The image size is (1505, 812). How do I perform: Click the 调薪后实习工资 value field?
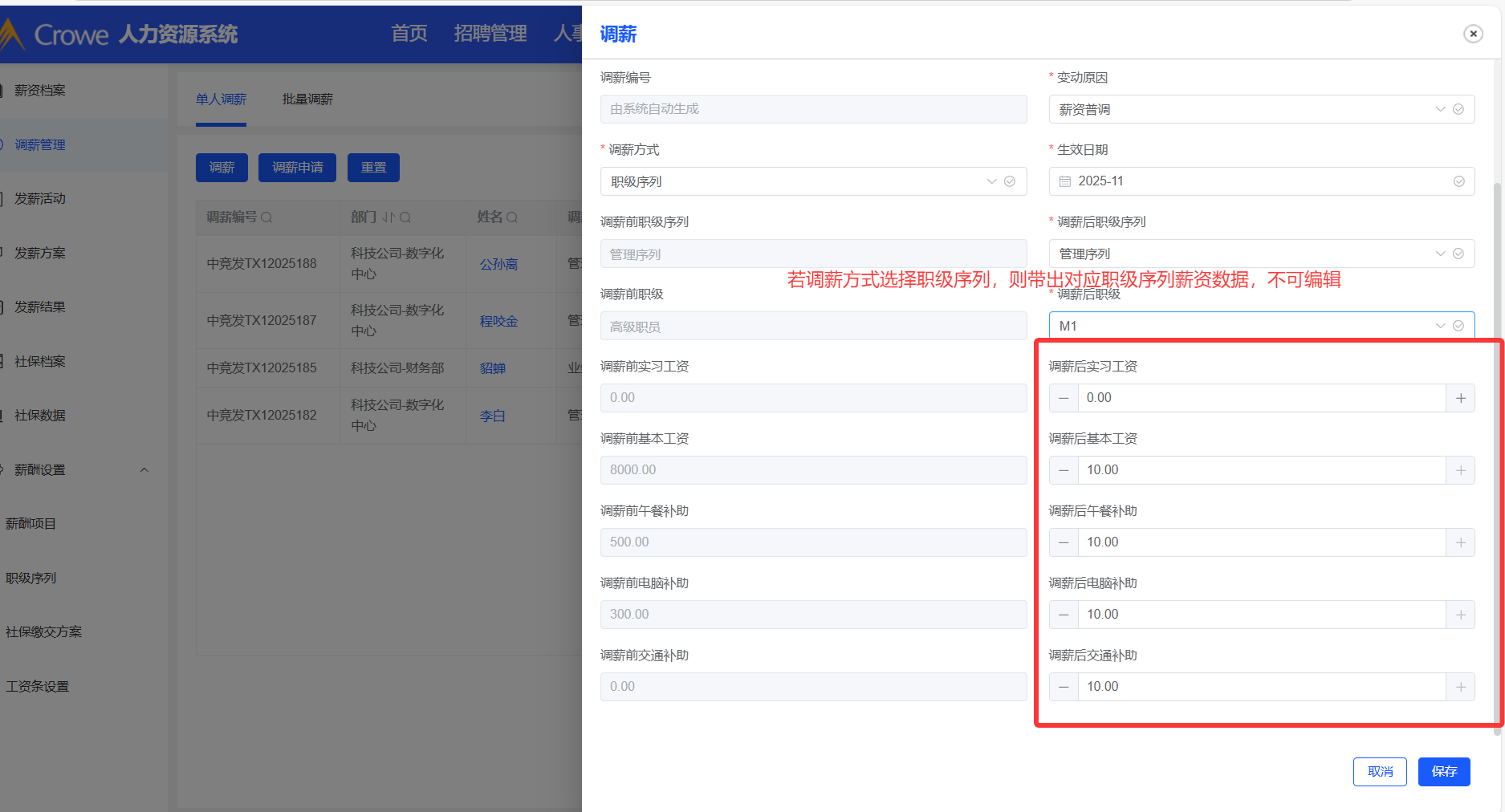tap(1262, 398)
